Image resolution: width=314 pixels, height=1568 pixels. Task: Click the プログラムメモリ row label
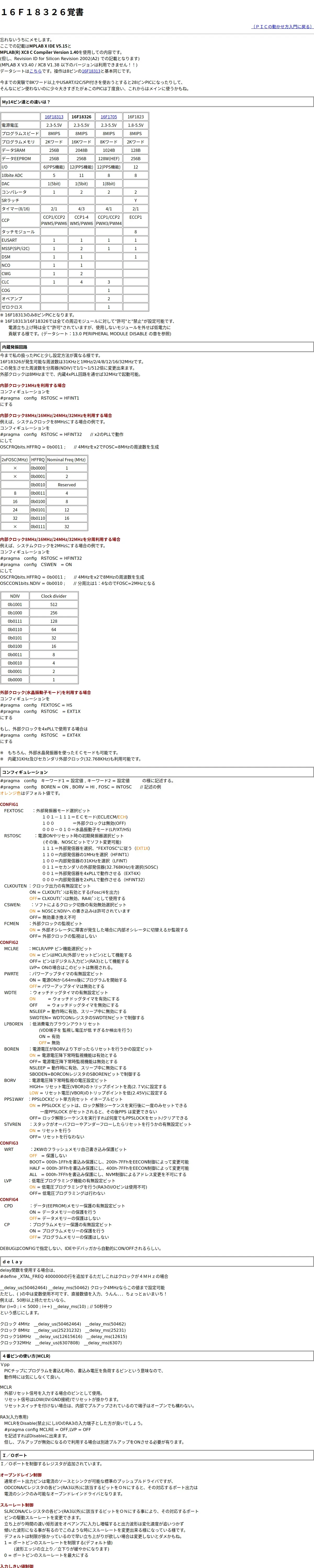[20, 142]
